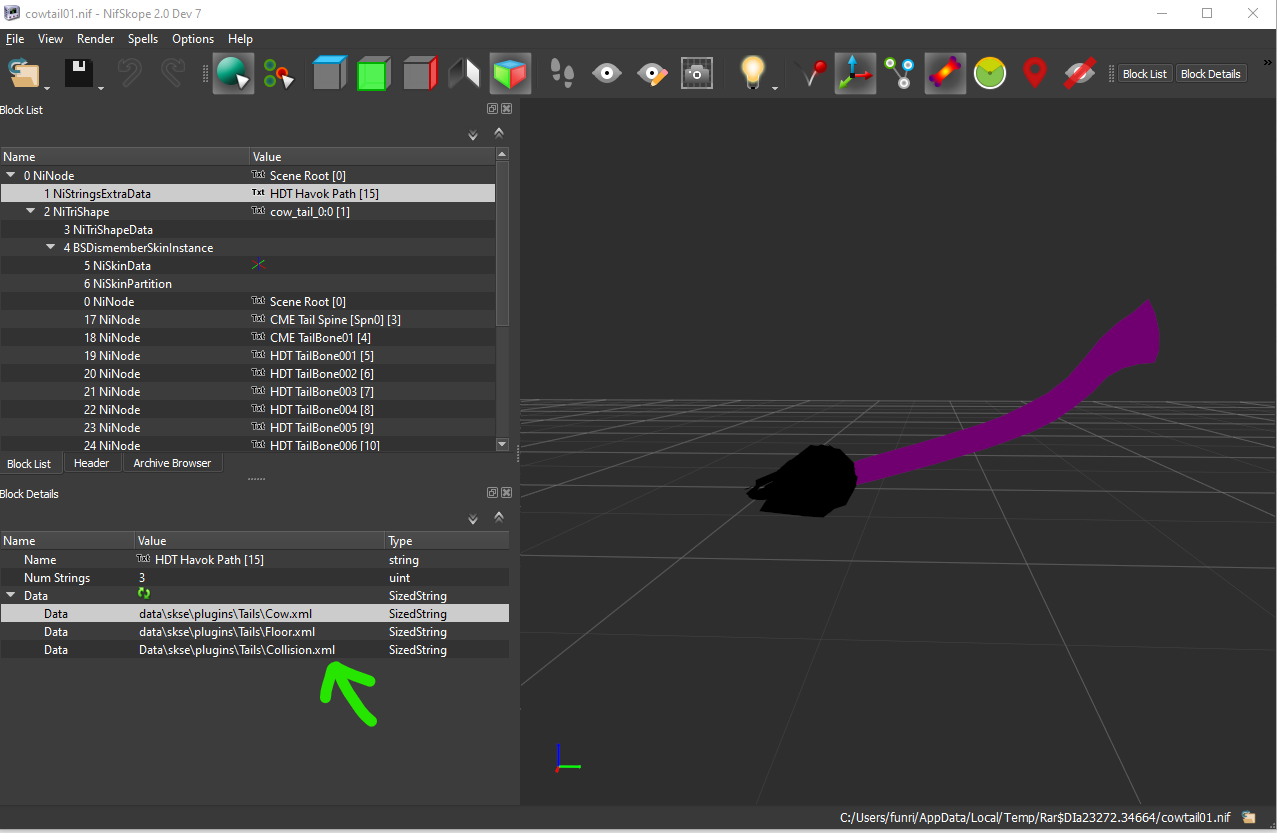Select the Block List bottom tab
Image resolution: width=1277 pixels, height=833 pixels.
29,464
